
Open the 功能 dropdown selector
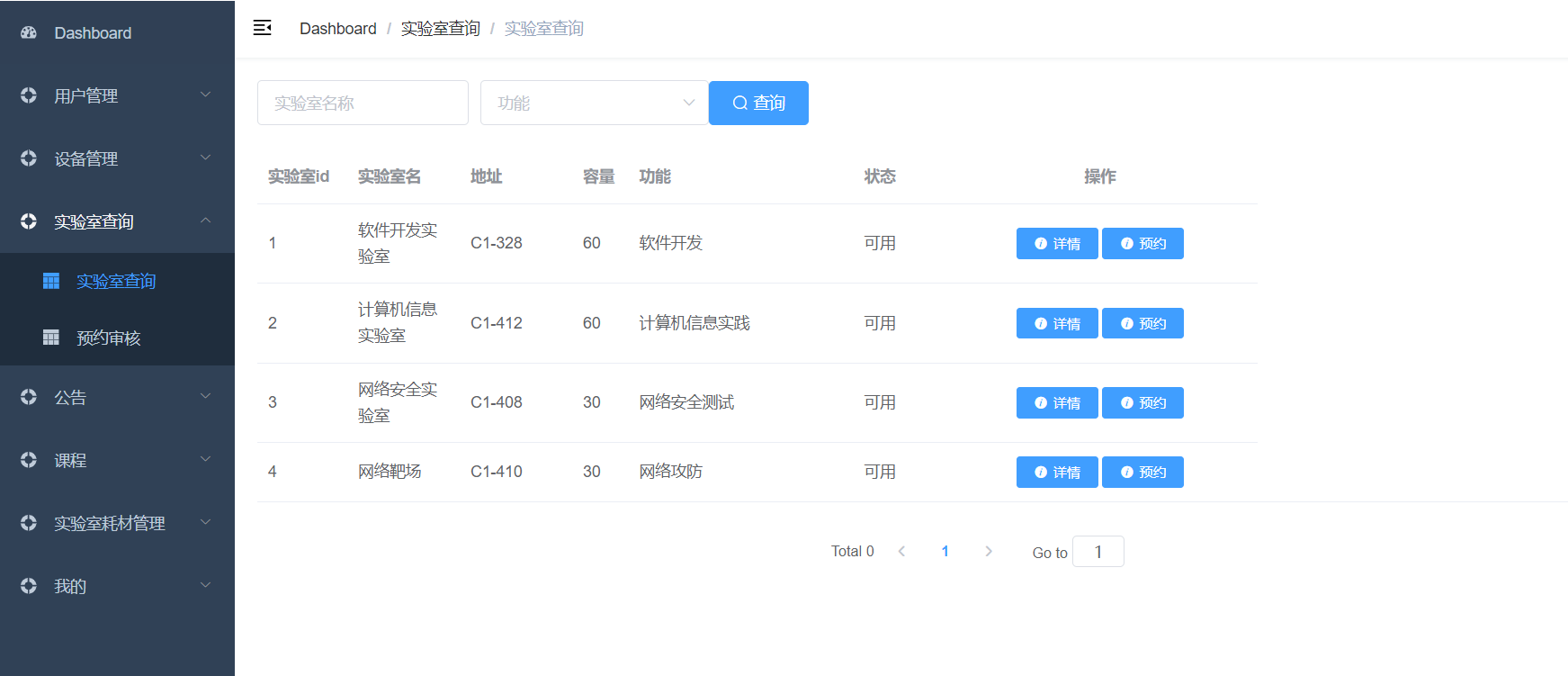[x=594, y=103]
